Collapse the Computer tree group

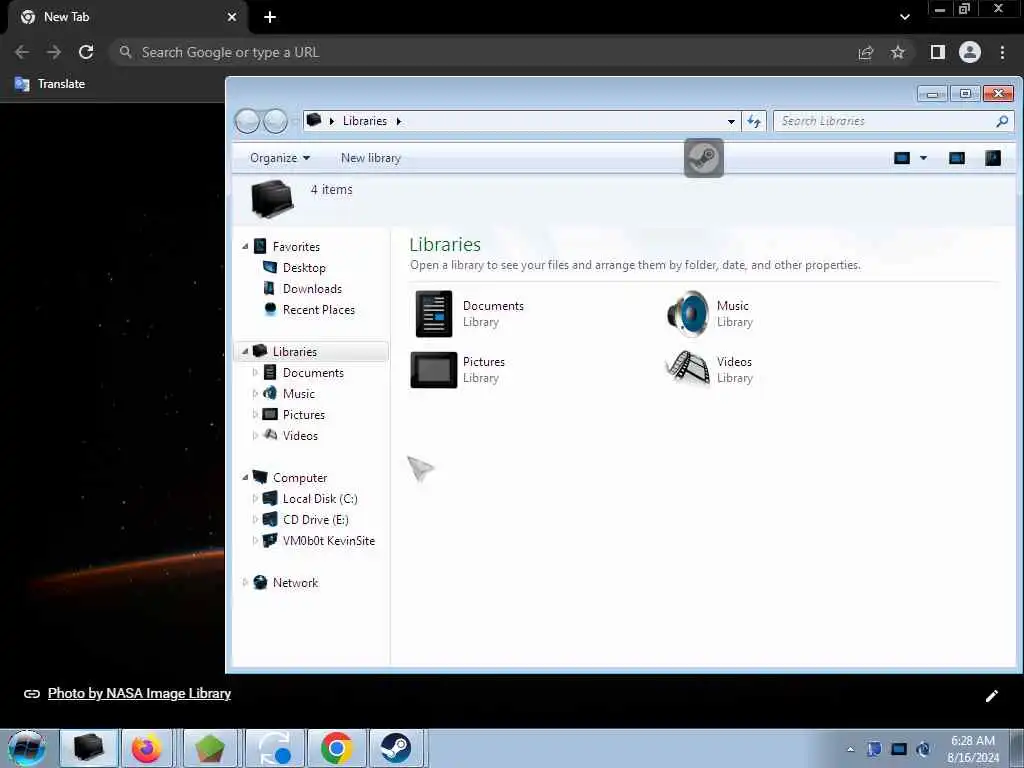tap(245, 477)
